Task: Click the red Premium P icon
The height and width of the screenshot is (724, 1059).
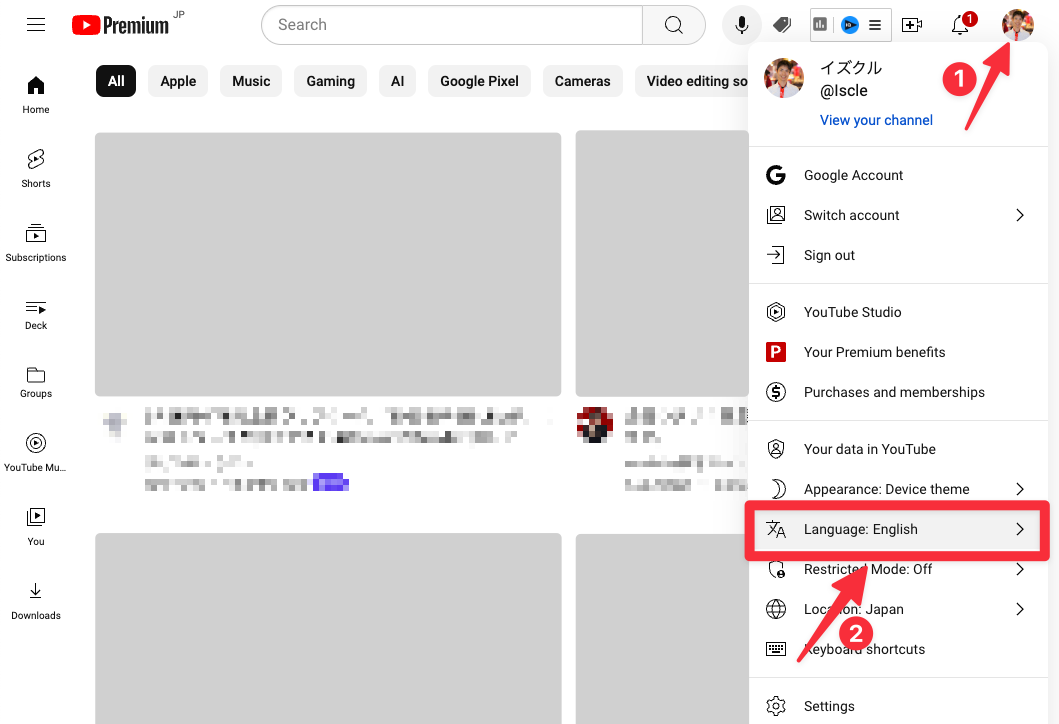Action: [x=776, y=352]
